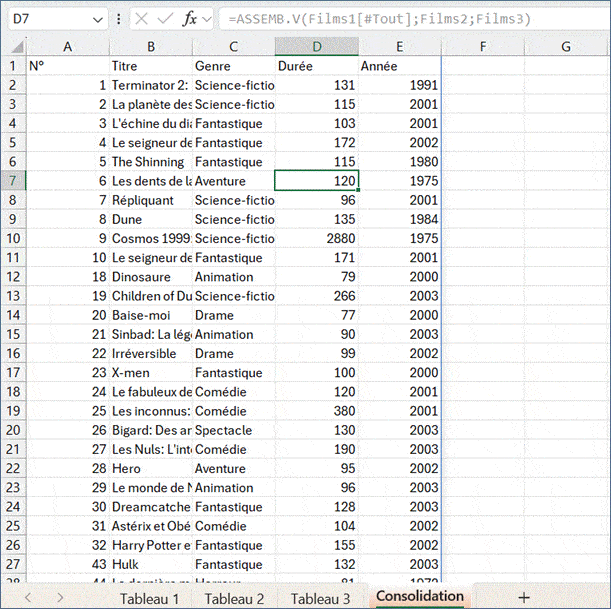The image size is (611, 609).
Task: Open the Insert Function fx dialog
Action: [190, 19]
